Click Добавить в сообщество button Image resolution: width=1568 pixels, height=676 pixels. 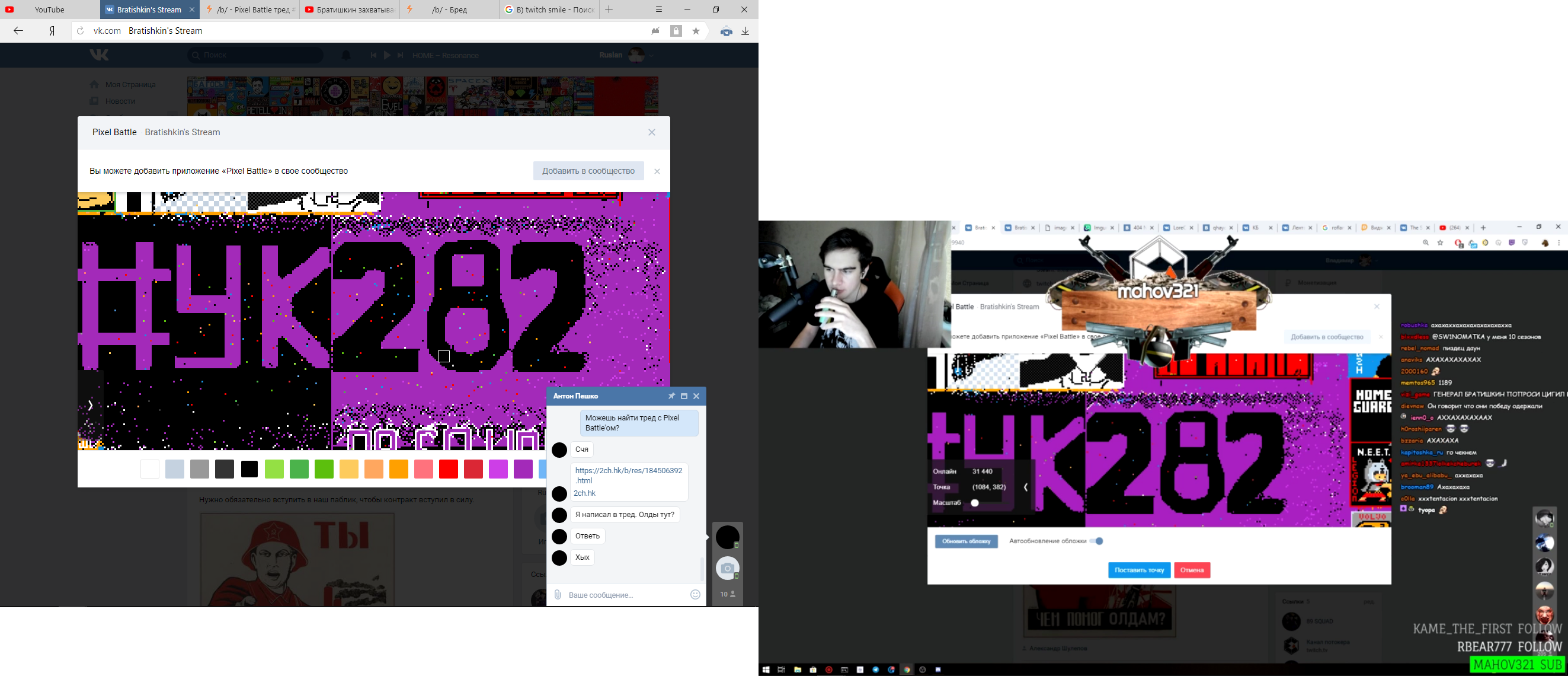588,171
